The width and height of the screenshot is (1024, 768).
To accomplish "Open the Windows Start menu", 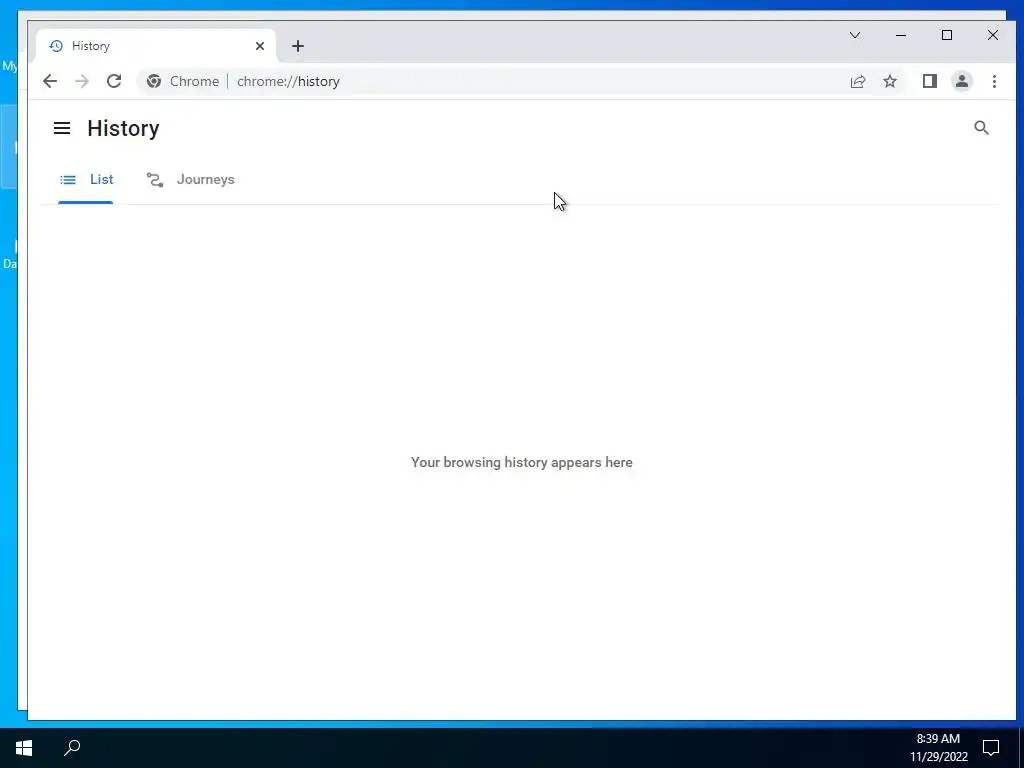I will pos(24,748).
